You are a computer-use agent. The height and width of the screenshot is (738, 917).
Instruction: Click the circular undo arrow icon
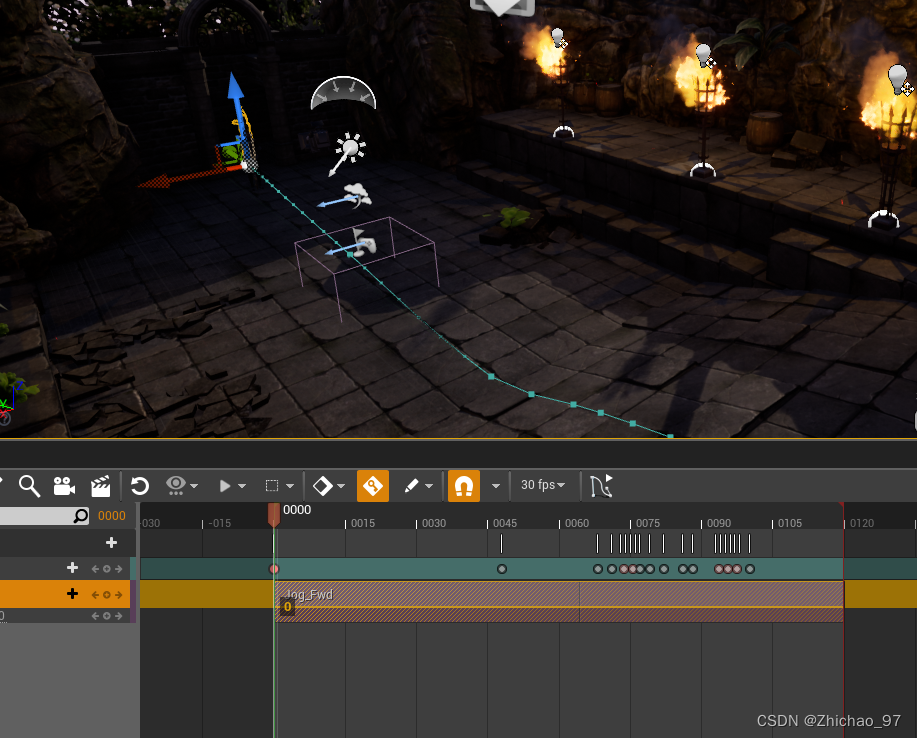[x=139, y=485]
